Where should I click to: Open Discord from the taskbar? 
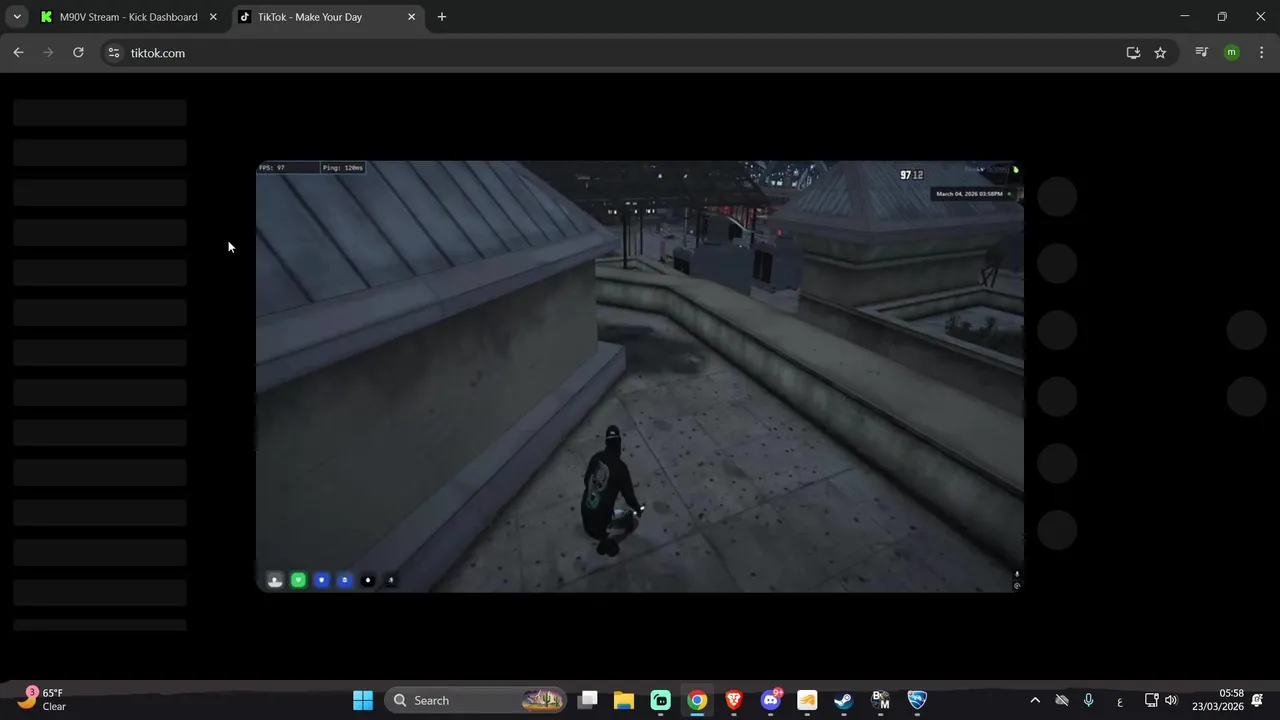[771, 700]
